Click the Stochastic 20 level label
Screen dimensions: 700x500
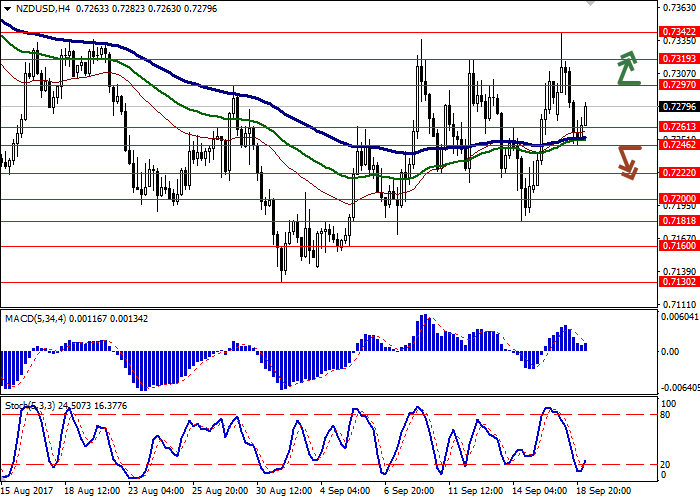665,465
